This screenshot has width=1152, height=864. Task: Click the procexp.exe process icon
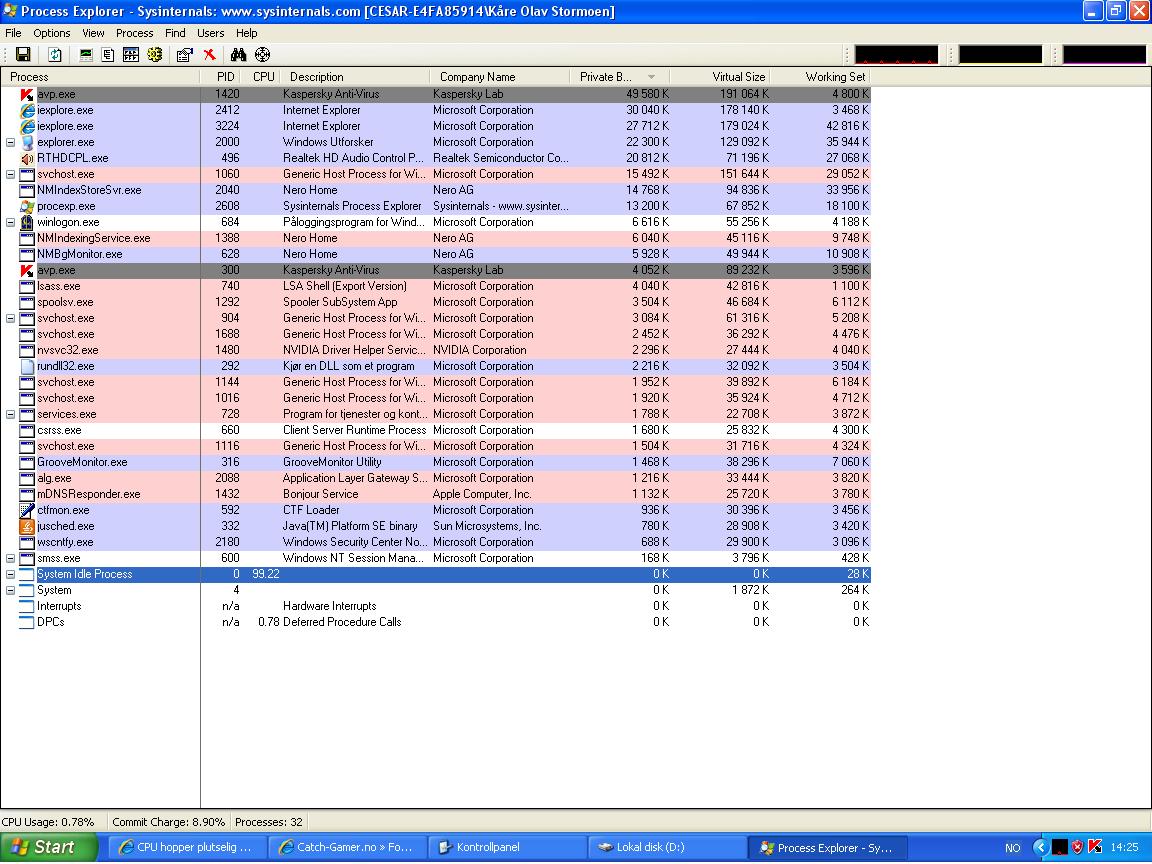(27, 206)
